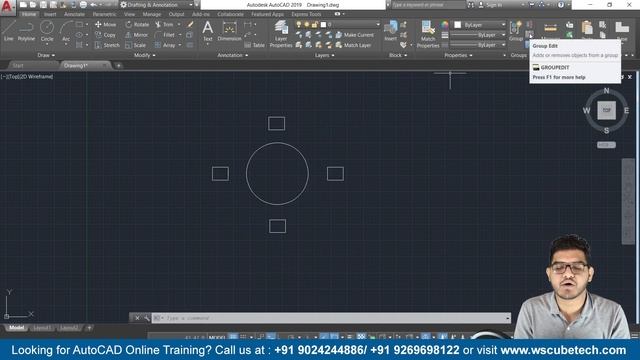Image resolution: width=640 pixels, height=360 pixels.
Task: Activate the Rotate command
Action: [x=137, y=24]
